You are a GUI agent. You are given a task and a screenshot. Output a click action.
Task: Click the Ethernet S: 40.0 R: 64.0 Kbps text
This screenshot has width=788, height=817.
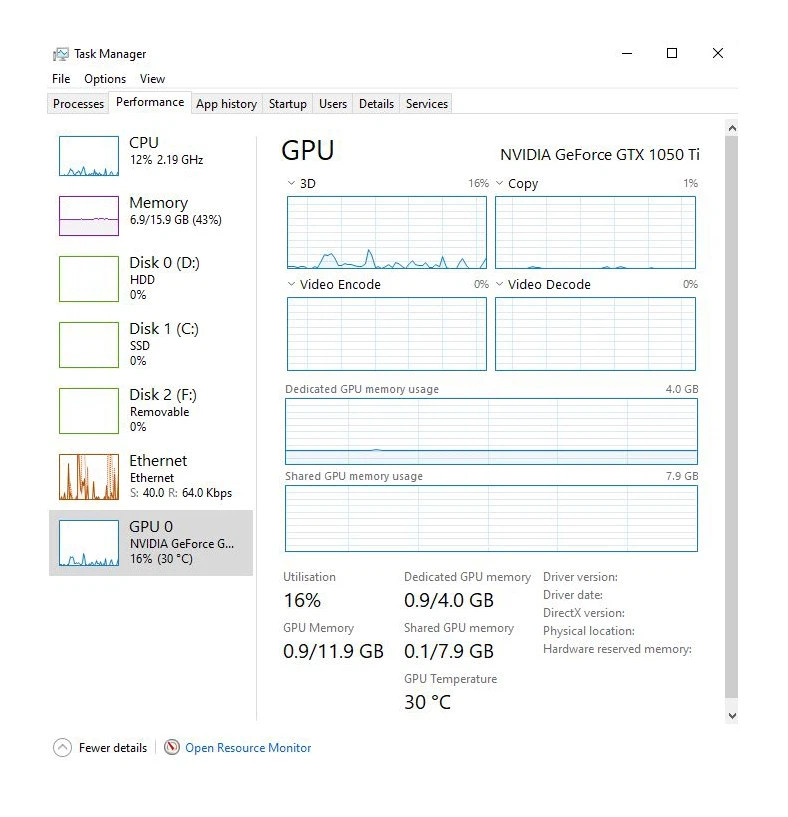tap(181, 493)
